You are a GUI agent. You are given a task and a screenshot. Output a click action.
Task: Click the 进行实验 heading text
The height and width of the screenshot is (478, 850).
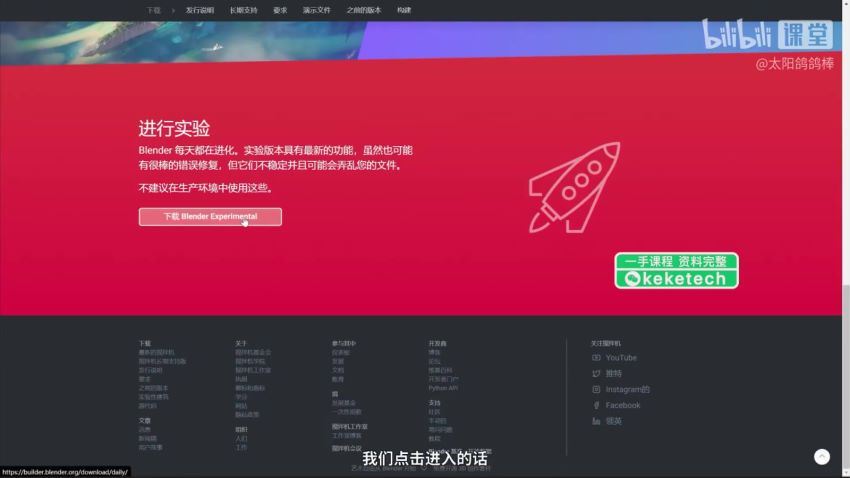[174, 128]
